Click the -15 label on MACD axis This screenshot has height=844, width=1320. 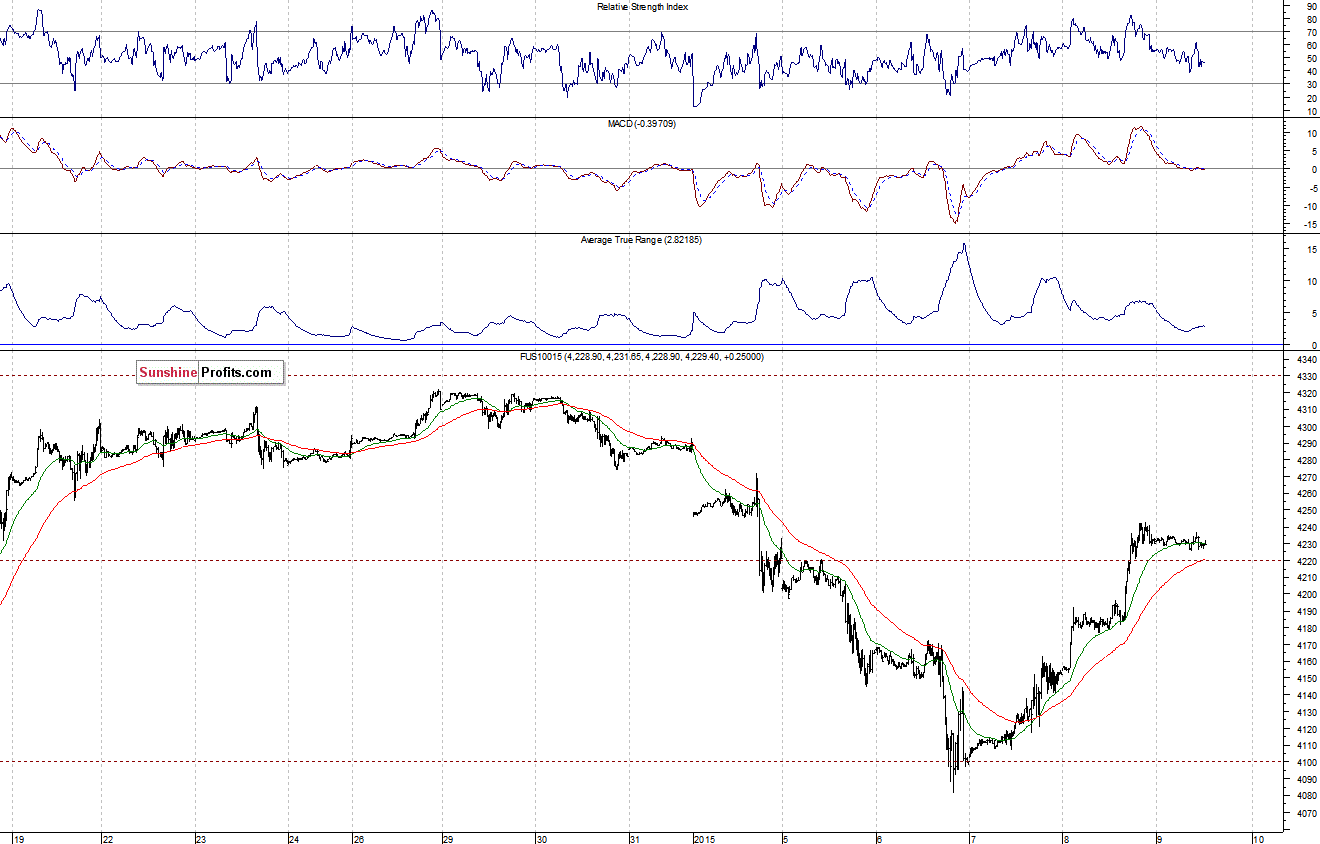click(x=1310, y=225)
